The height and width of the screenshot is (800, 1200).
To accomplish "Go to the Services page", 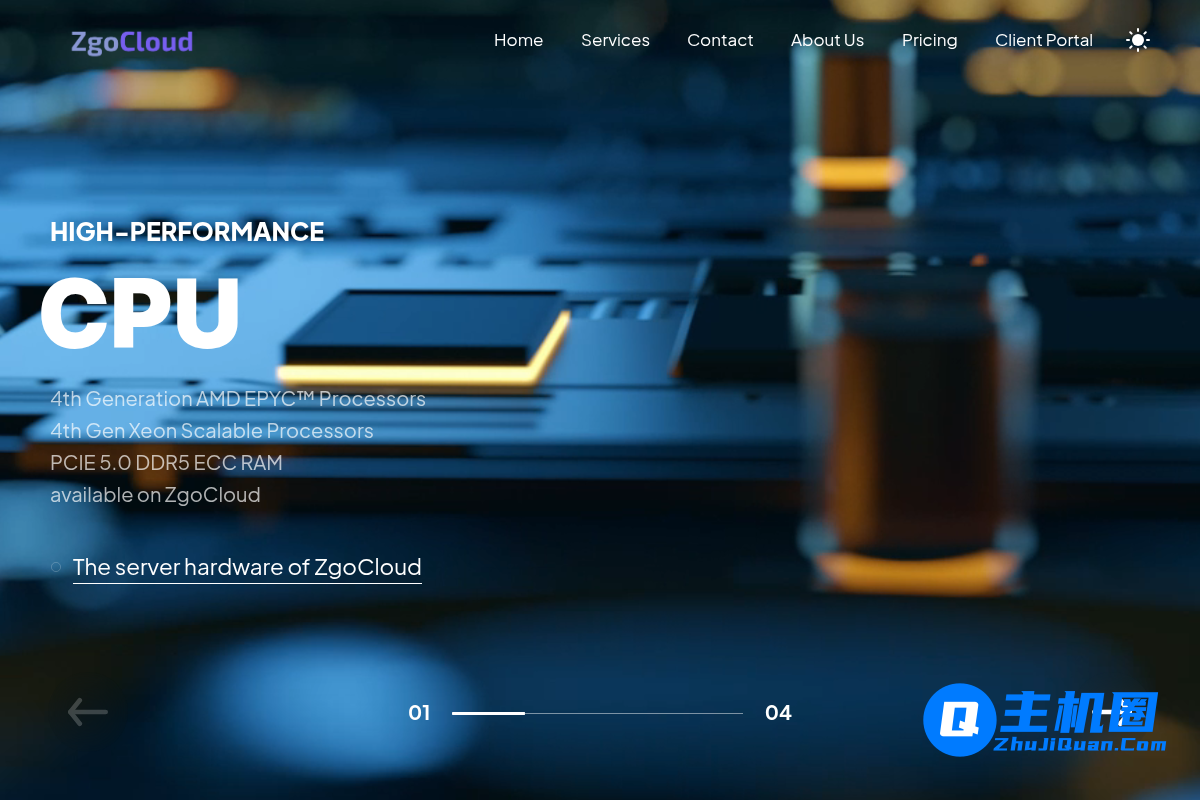I will [x=615, y=40].
